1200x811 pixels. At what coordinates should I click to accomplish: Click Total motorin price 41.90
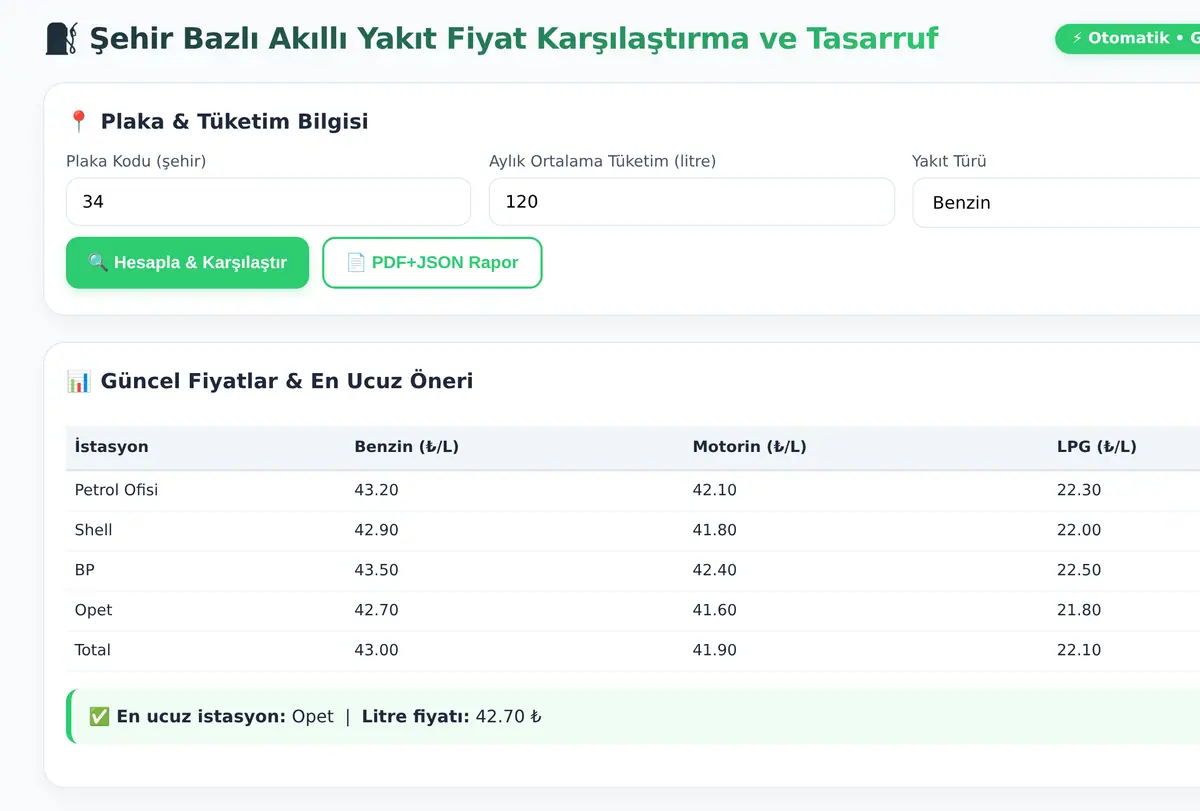coord(714,650)
